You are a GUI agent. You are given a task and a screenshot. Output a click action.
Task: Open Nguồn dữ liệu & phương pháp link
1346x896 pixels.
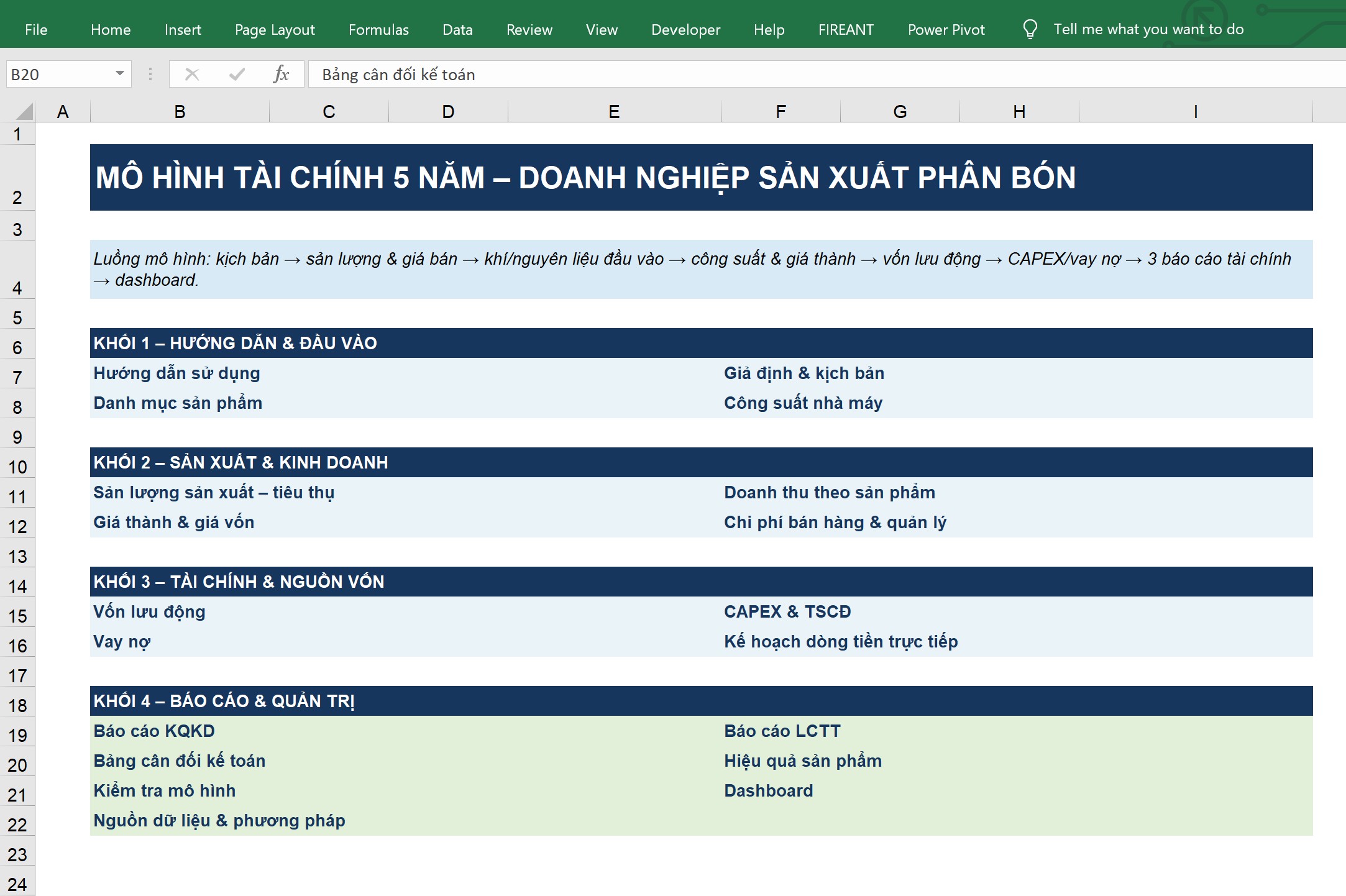[x=219, y=821]
